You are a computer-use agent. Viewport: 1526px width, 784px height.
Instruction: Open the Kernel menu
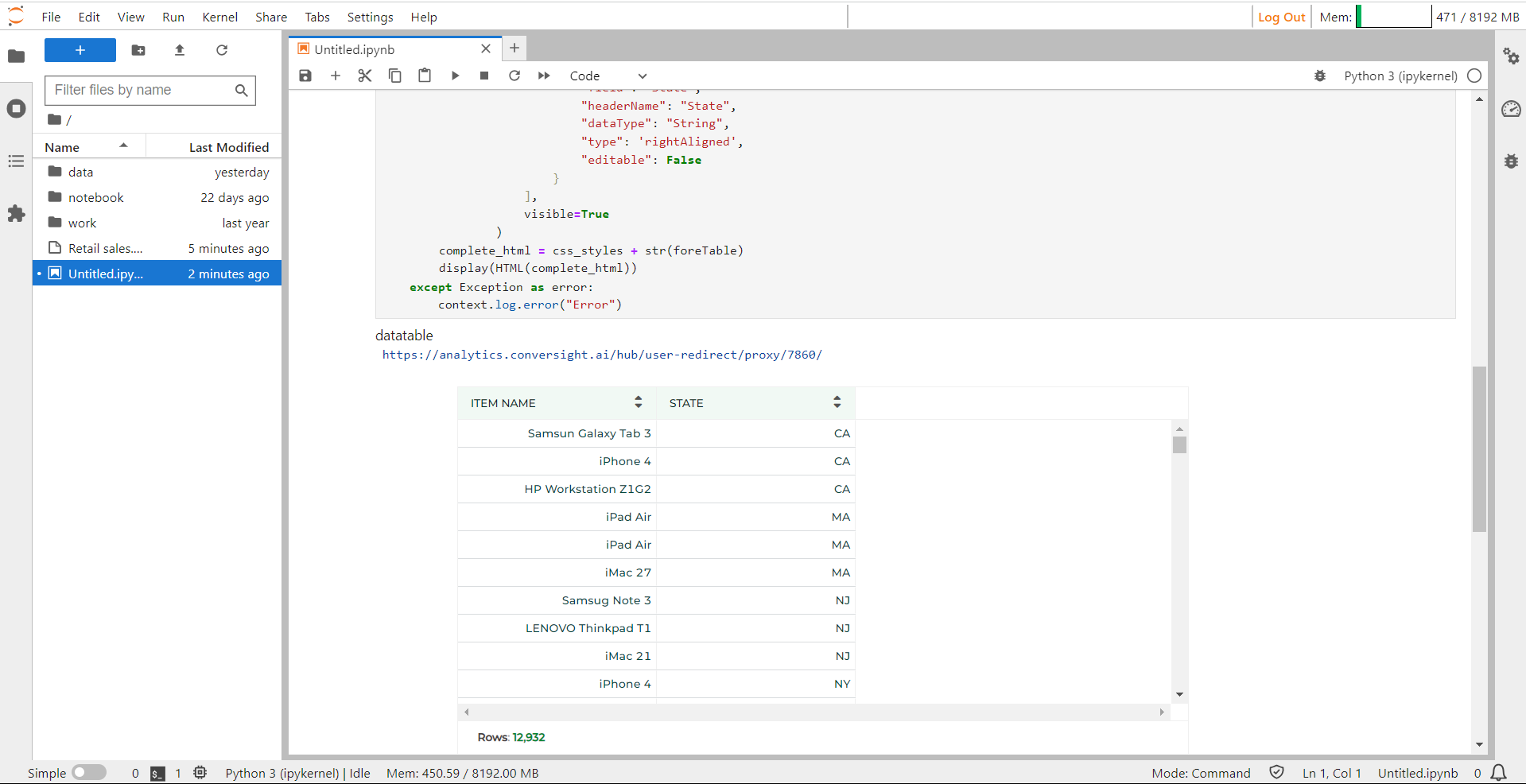coord(220,17)
